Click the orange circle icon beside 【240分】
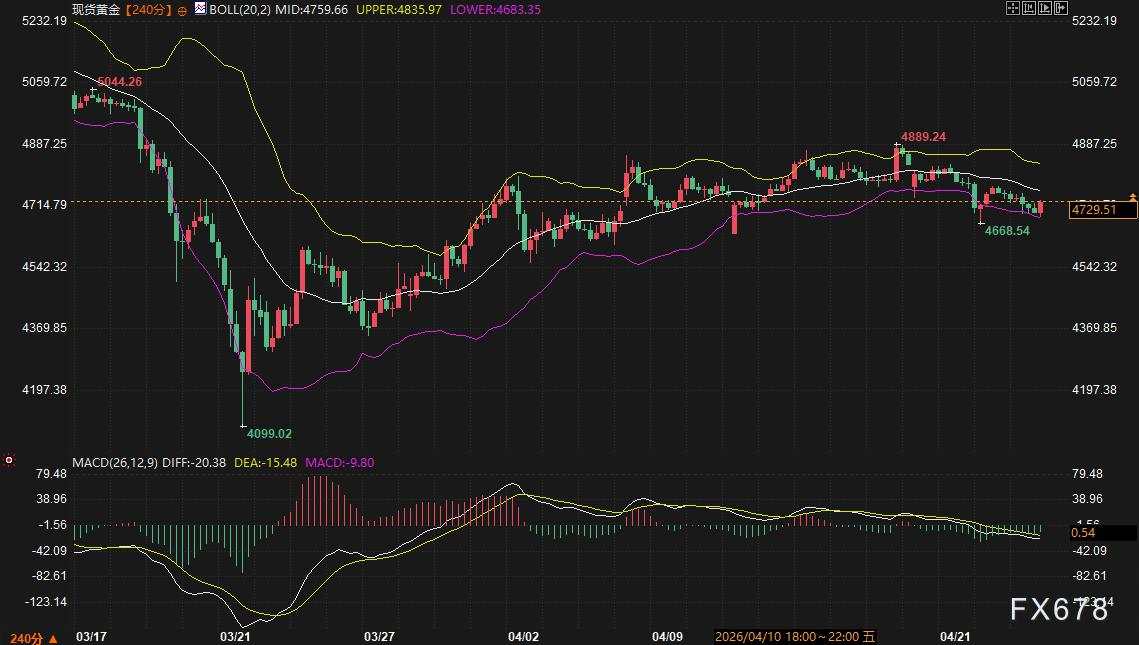 click(182, 10)
